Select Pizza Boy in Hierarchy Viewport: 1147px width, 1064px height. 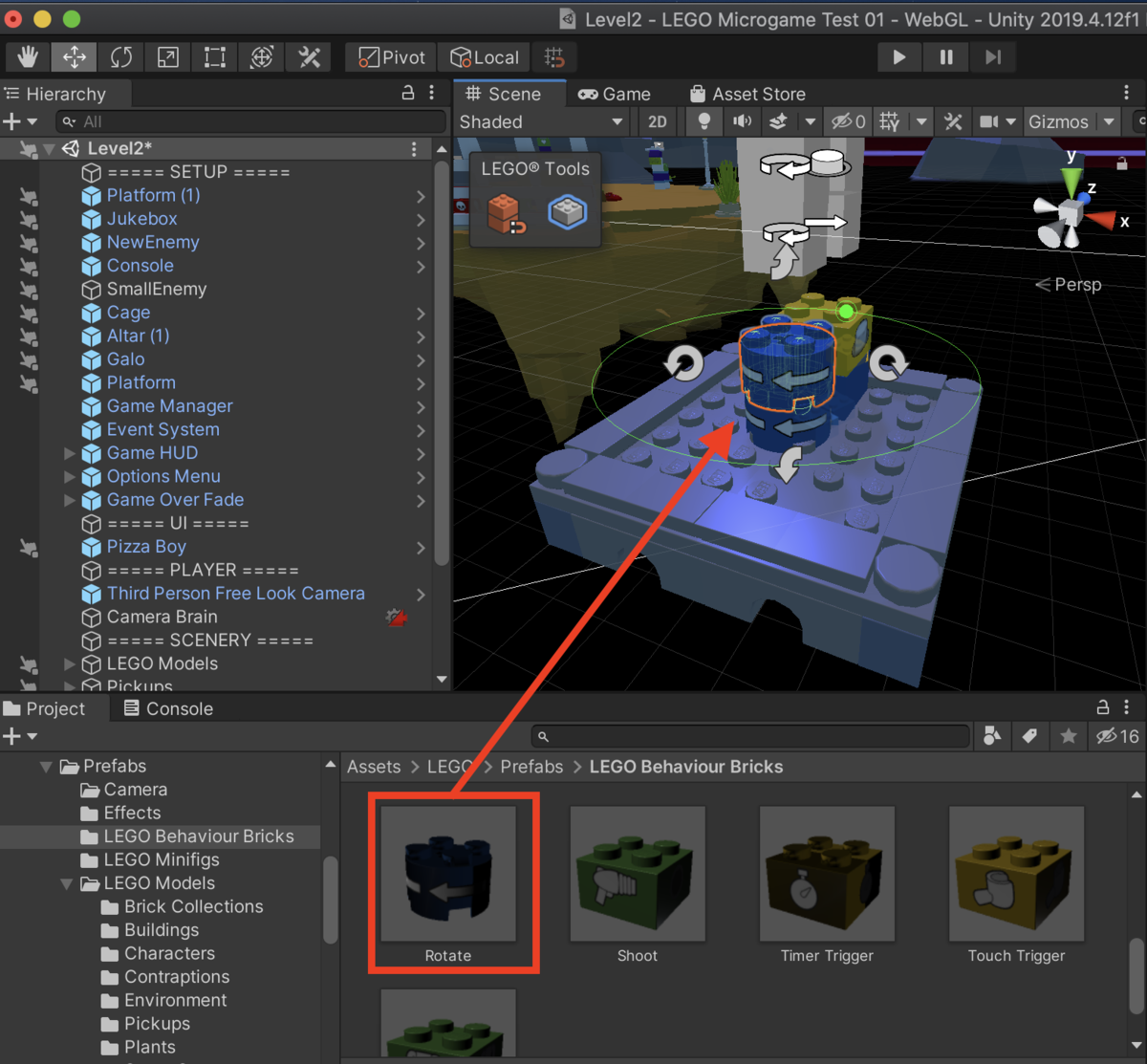pyautogui.click(x=146, y=547)
